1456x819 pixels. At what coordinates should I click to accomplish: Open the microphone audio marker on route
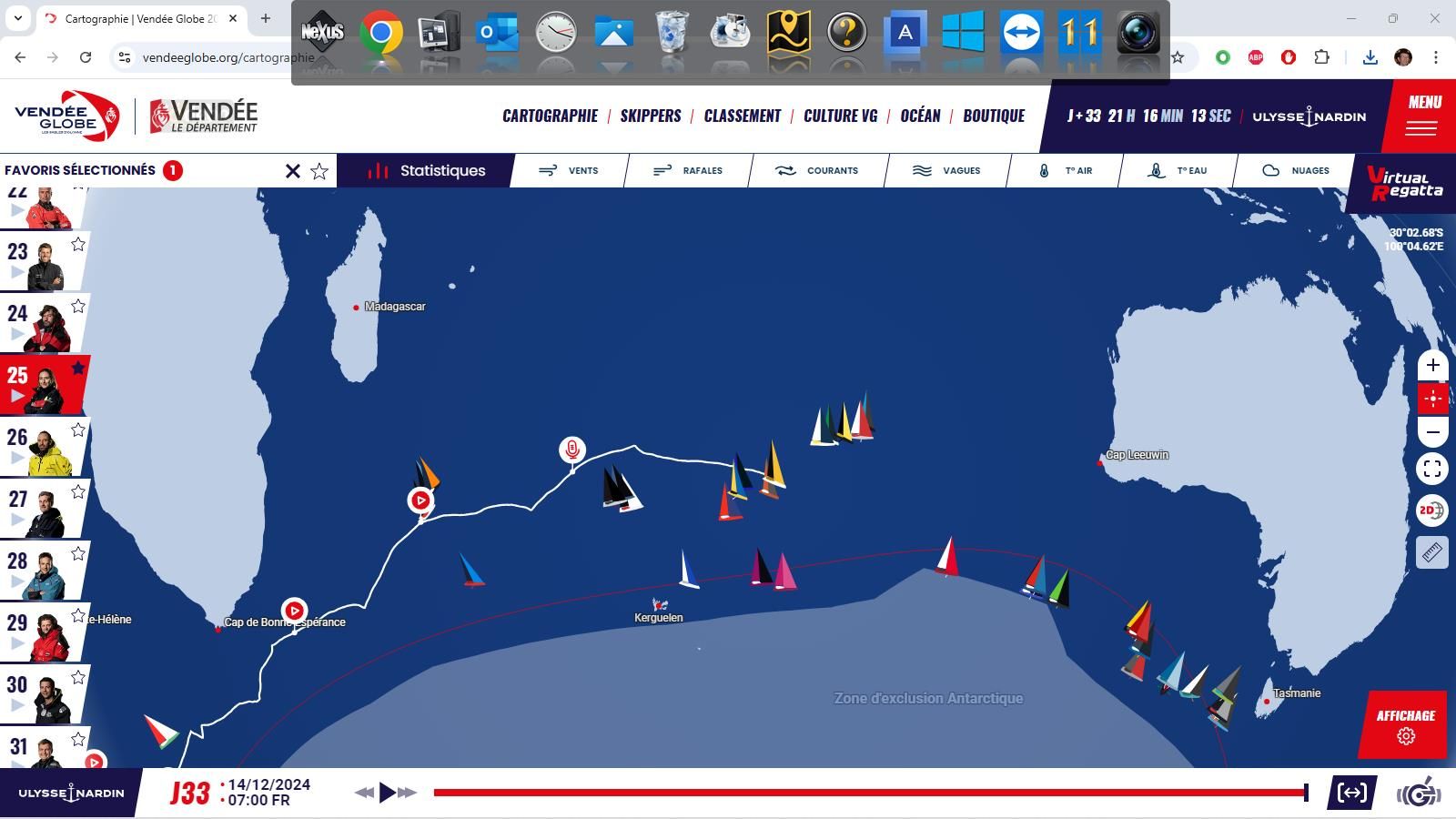coord(571,450)
